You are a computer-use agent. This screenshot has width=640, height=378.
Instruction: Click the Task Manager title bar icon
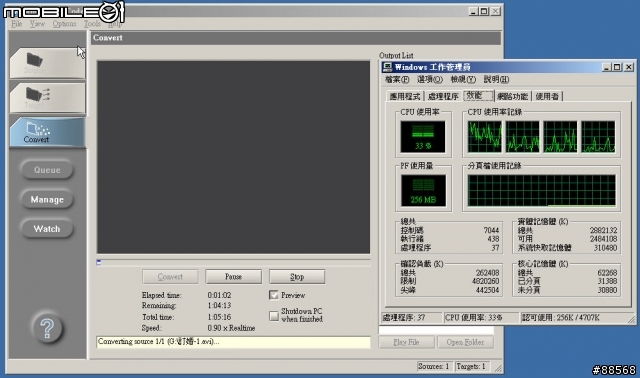[387, 67]
